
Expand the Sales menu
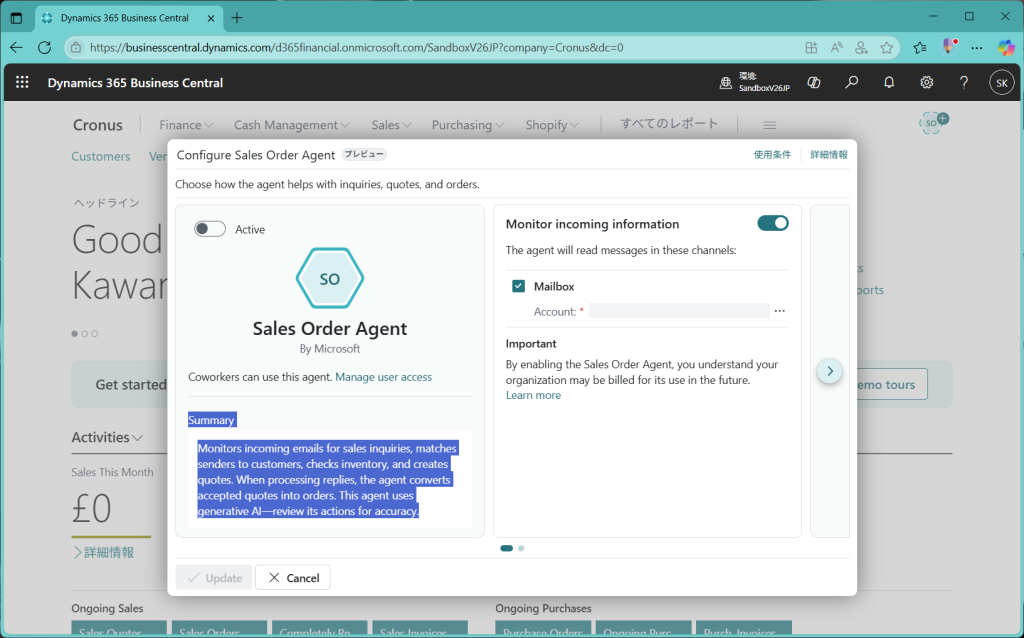click(391, 125)
